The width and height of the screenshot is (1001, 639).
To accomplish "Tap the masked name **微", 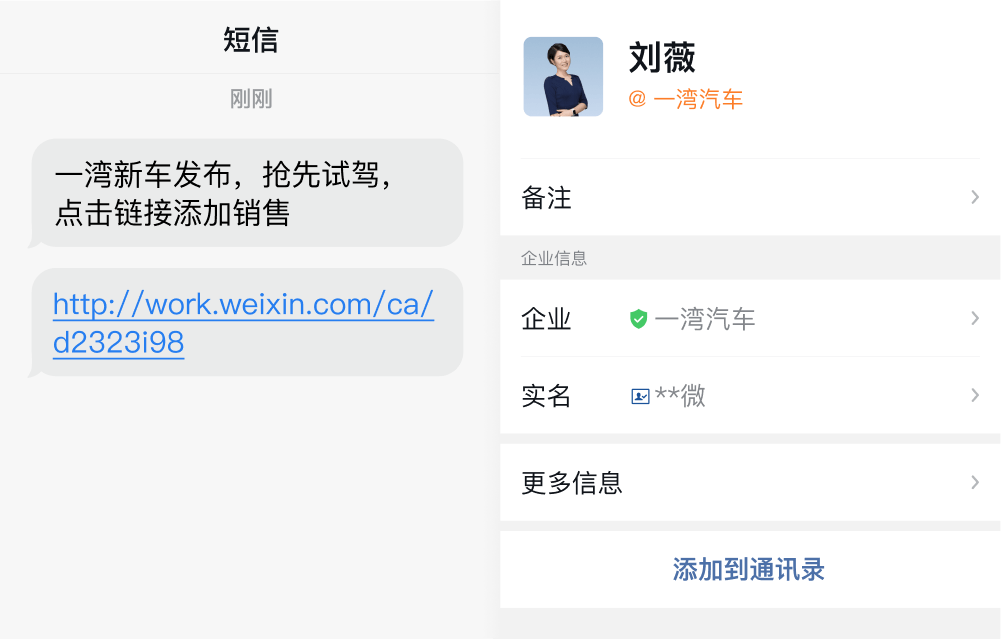I will pyautogui.click(x=681, y=396).
